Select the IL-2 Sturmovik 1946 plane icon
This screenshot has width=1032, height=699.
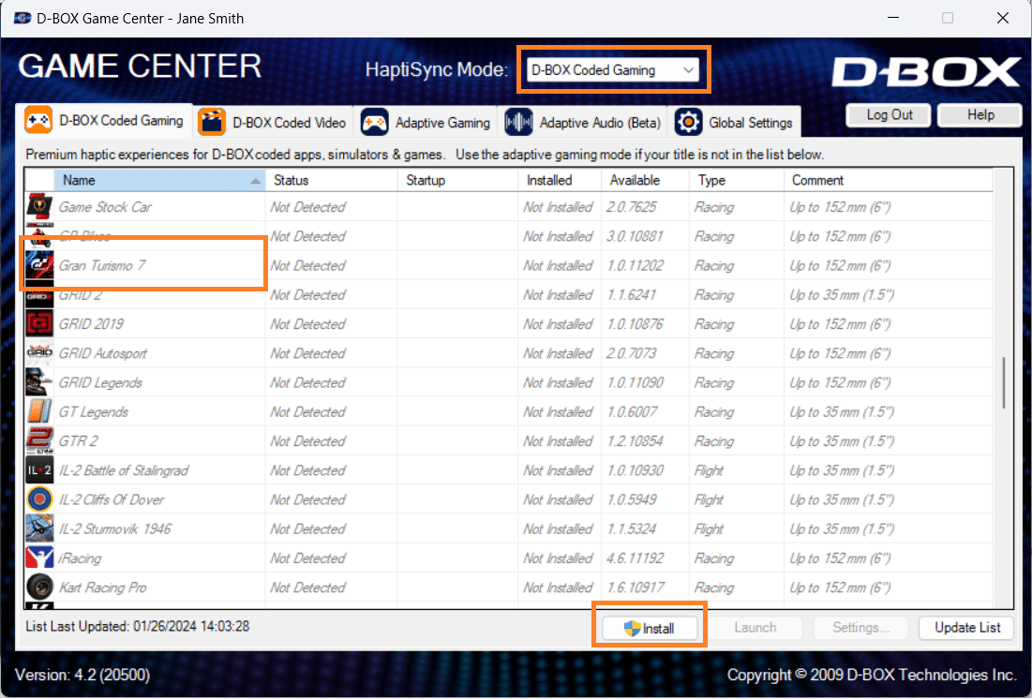40,529
